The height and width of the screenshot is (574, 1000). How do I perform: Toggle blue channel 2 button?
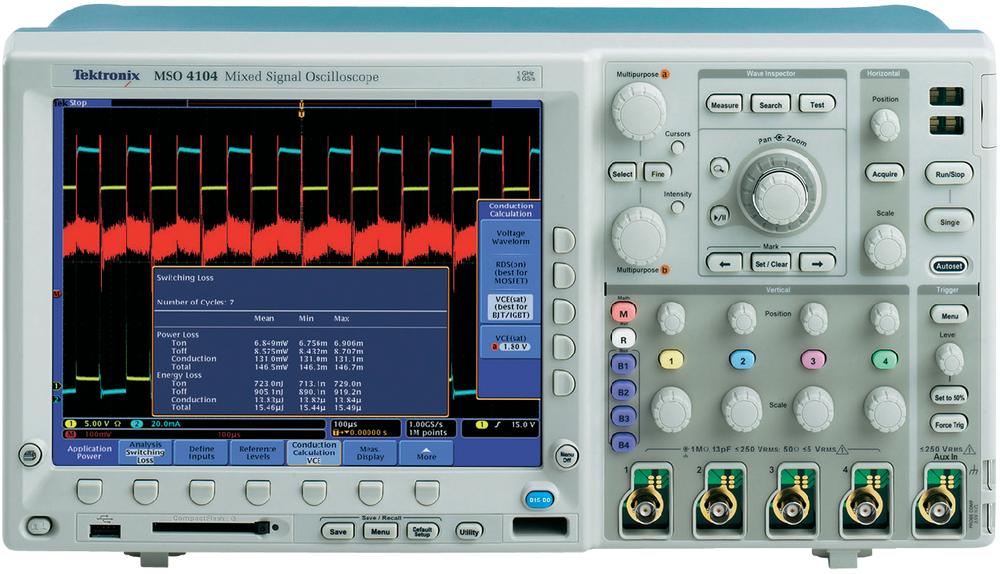pos(741,359)
